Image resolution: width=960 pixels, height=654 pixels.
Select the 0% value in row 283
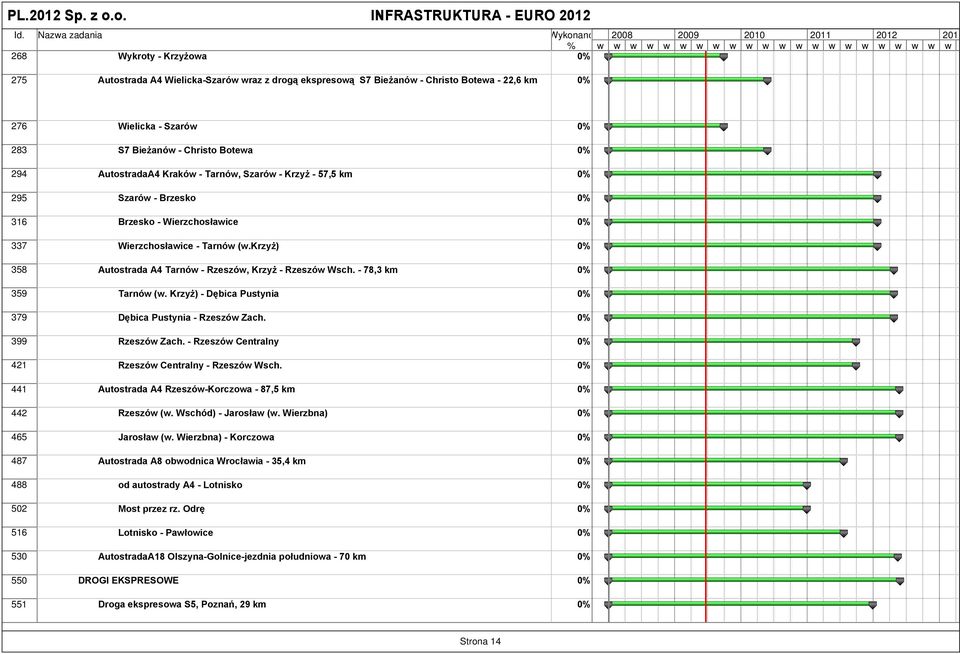583,151
